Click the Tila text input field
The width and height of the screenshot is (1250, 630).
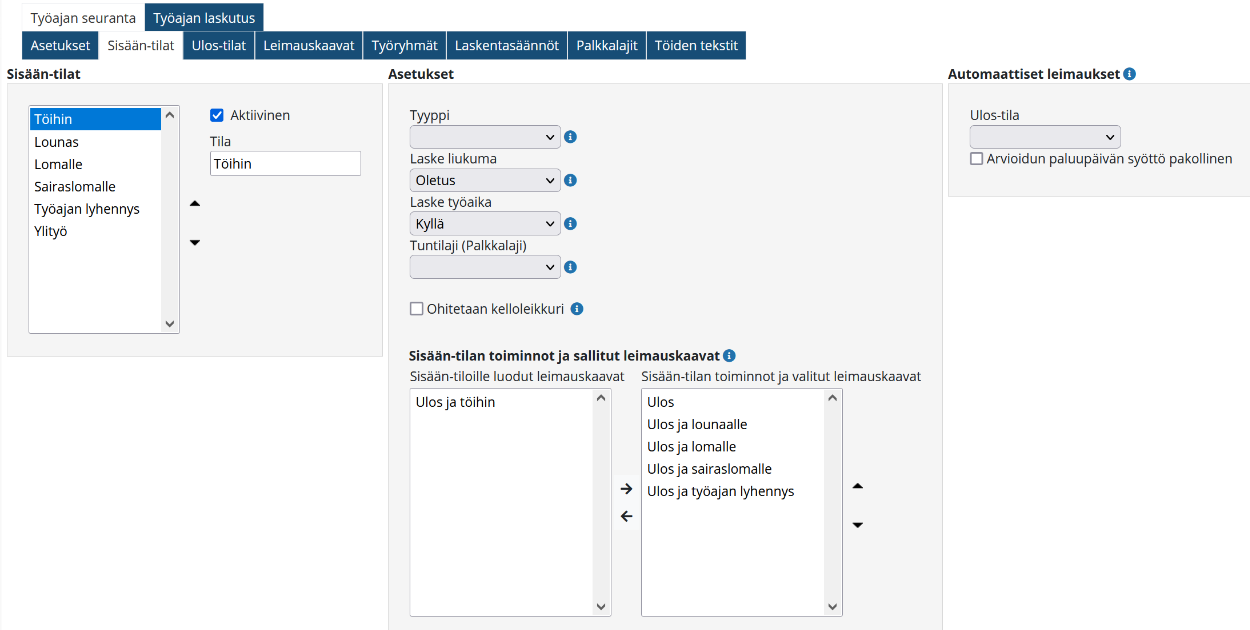[x=285, y=164]
